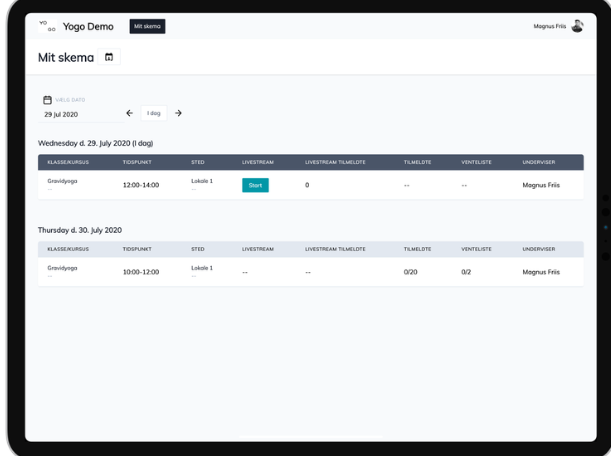Click Livestream tilmeldte header in Wednesday table
Image resolution: width=611 pixels, height=456 pixels.
(x=335, y=162)
